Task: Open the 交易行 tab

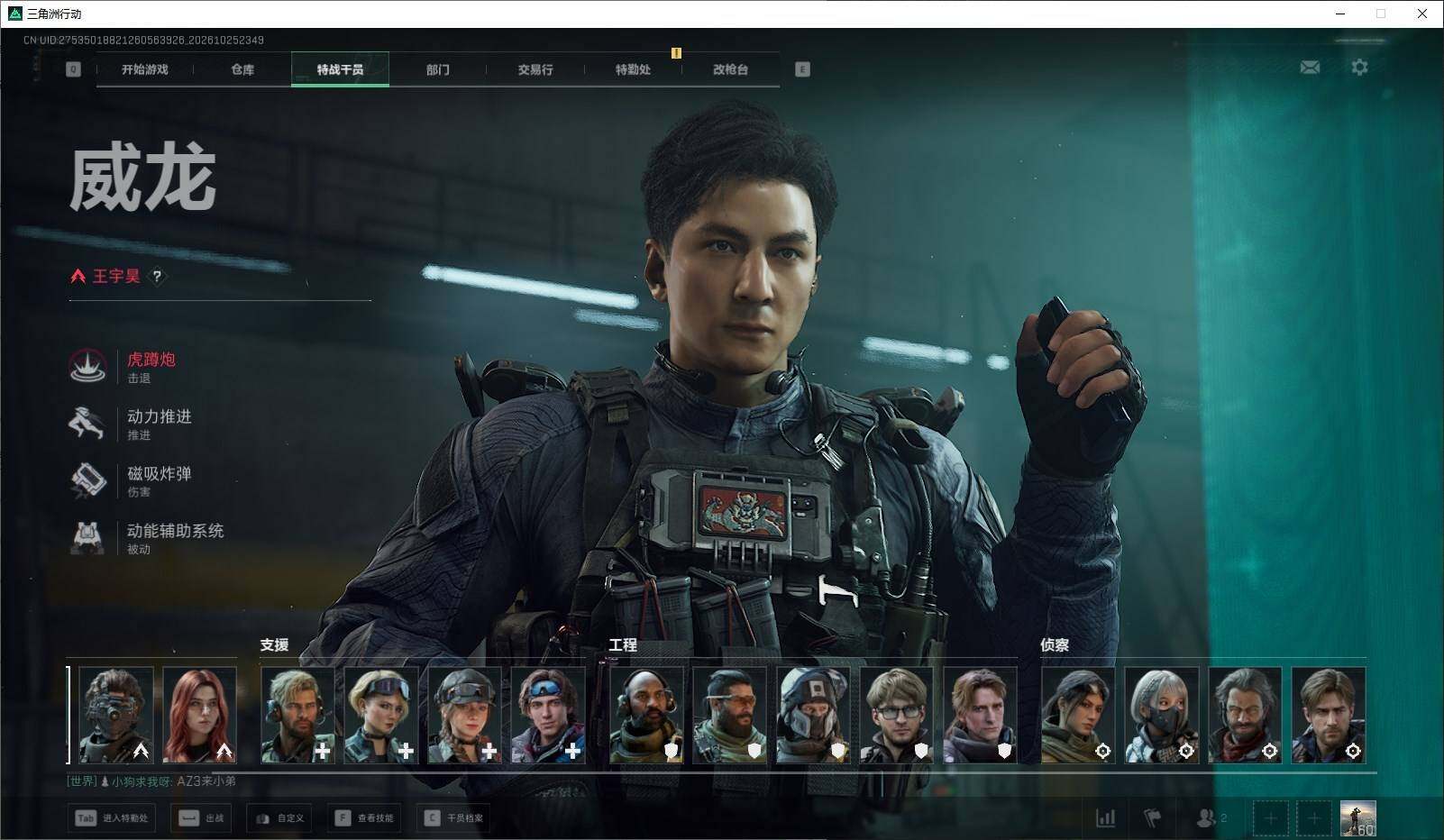Action: coord(535,69)
